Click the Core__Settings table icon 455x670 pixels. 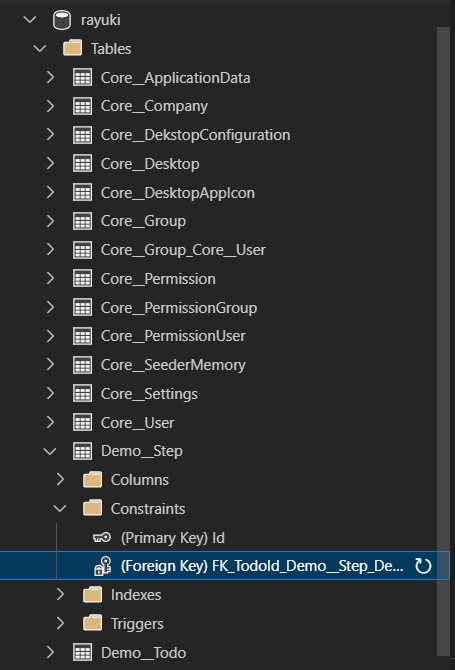click(x=82, y=394)
